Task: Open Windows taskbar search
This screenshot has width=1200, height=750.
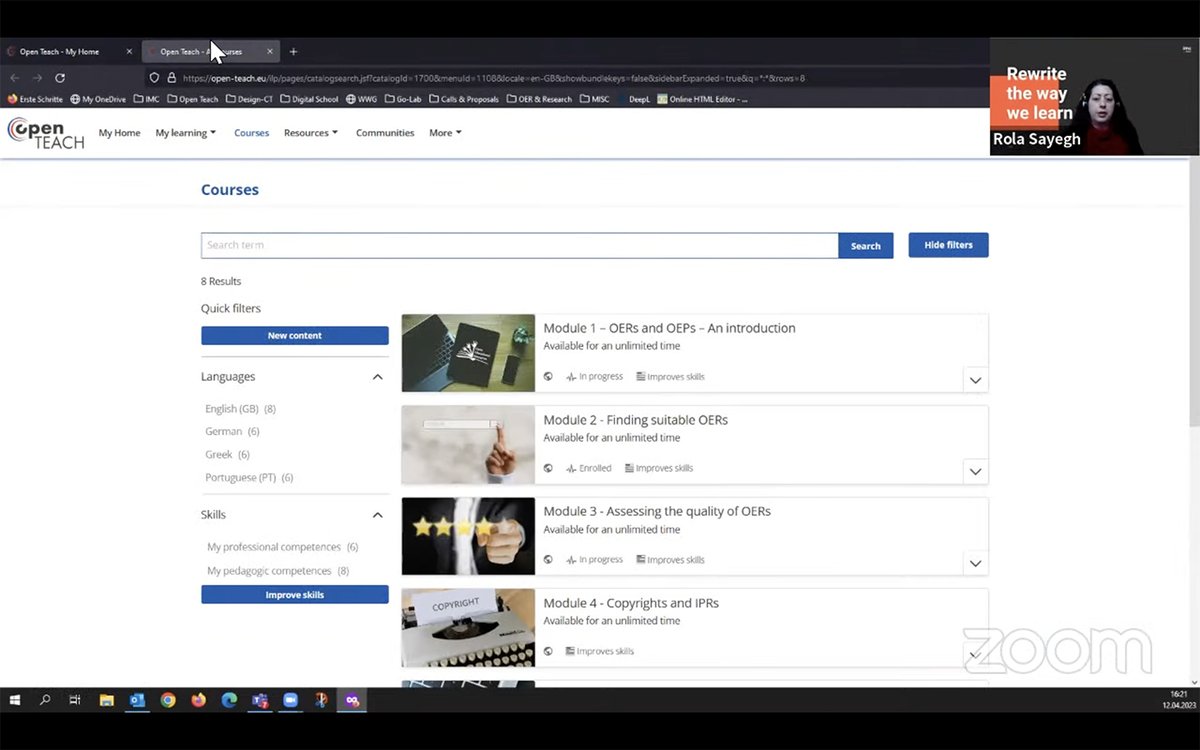Action: [x=45, y=700]
